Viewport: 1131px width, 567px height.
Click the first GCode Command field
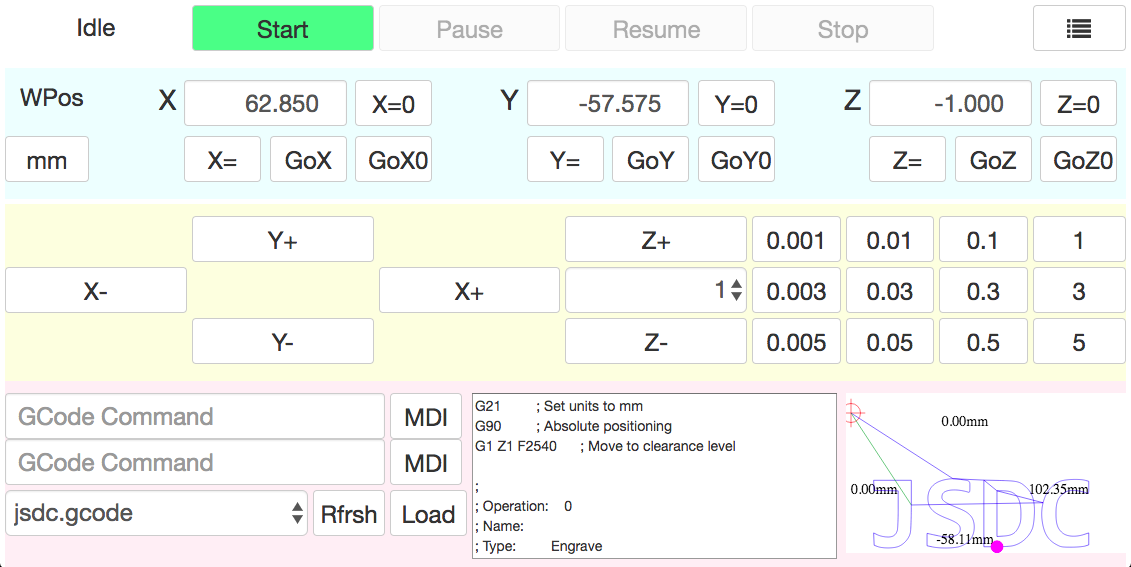point(195,417)
